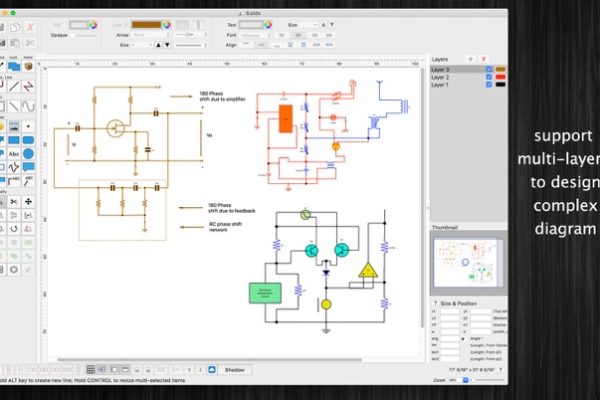Click the scissors modify tool in left palette
This screenshot has width=600, height=400.
pos(14,202)
